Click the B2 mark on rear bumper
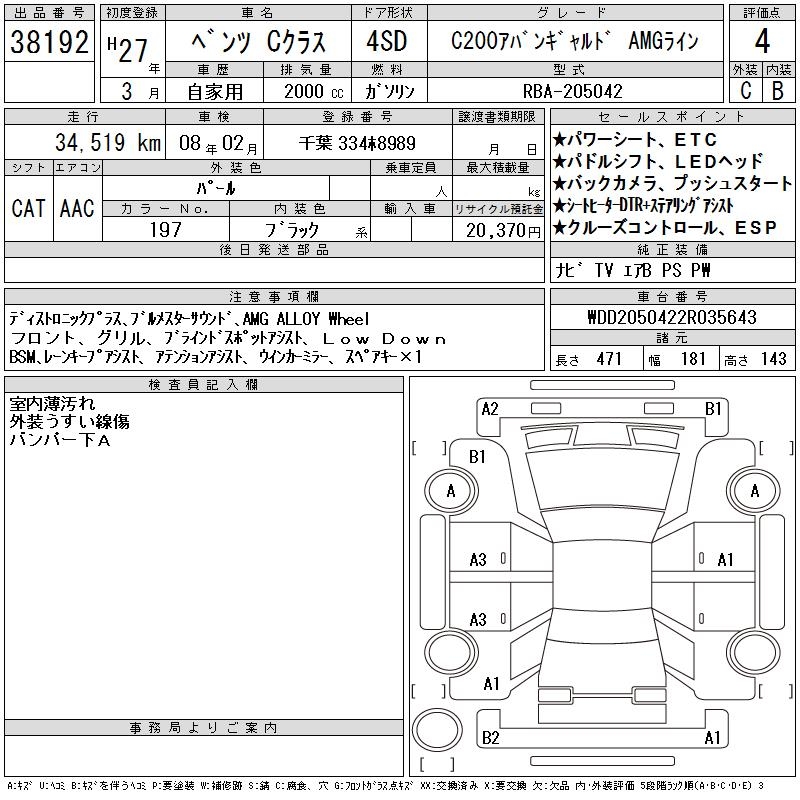 [490, 737]
